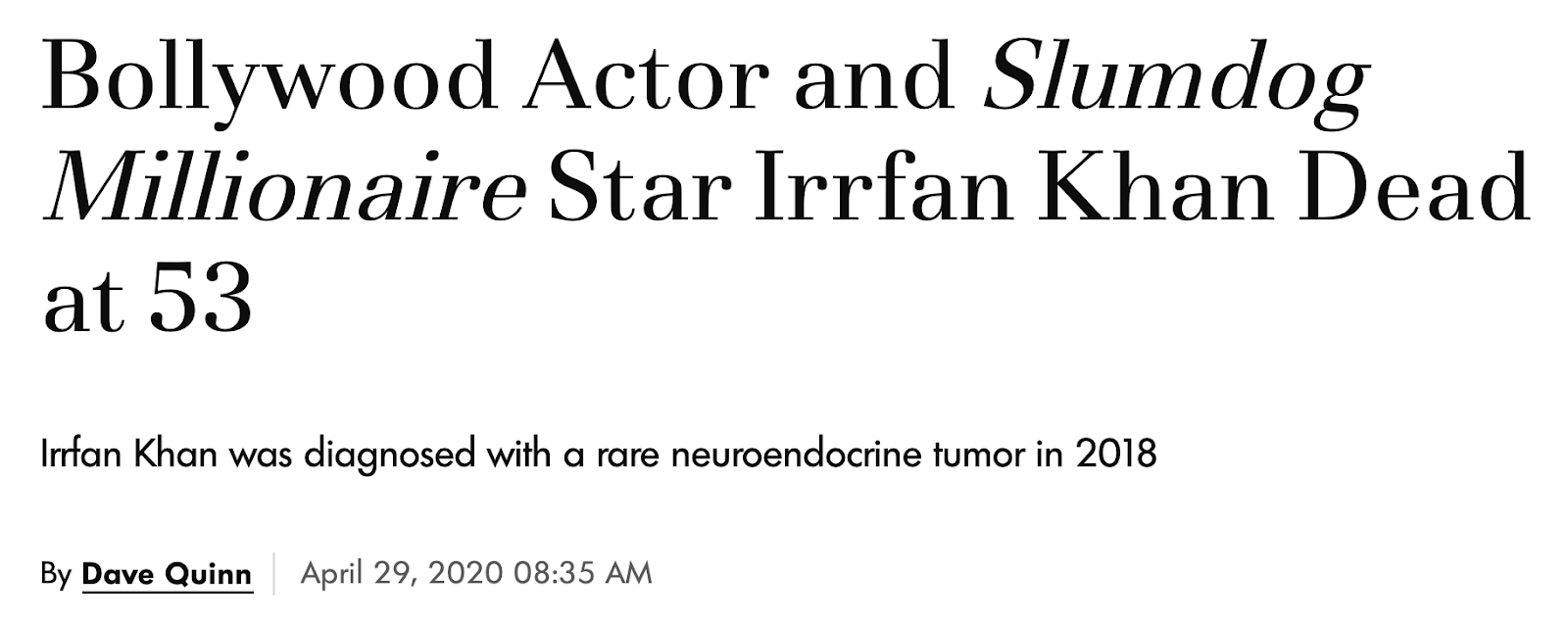Click the word 'Star' in the headline
The image size is (1568, 621).
click(x=638, y=189)
